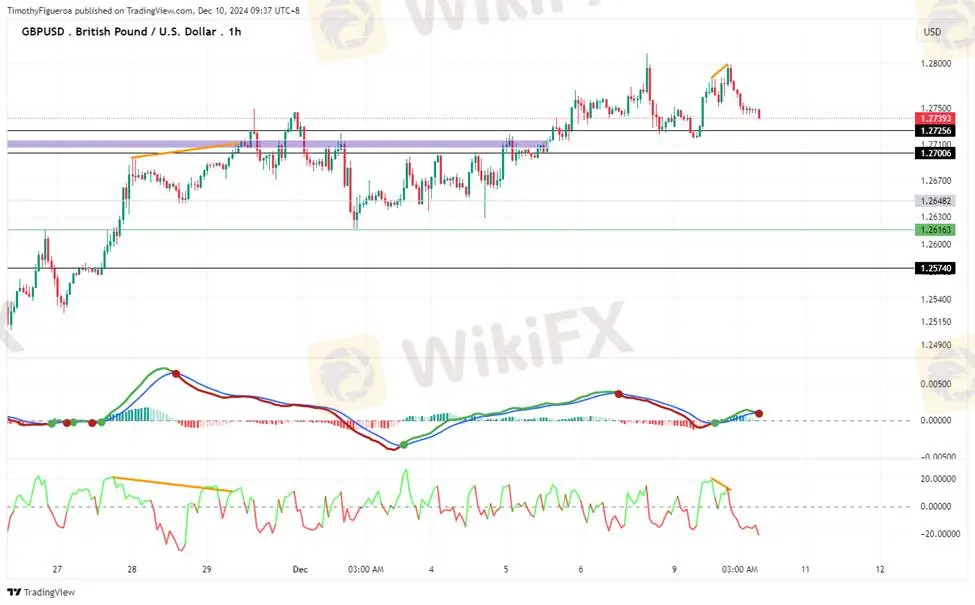Click the USD currency label
The height and width of the screenshot is (605, 975).
tap(931, 32)
